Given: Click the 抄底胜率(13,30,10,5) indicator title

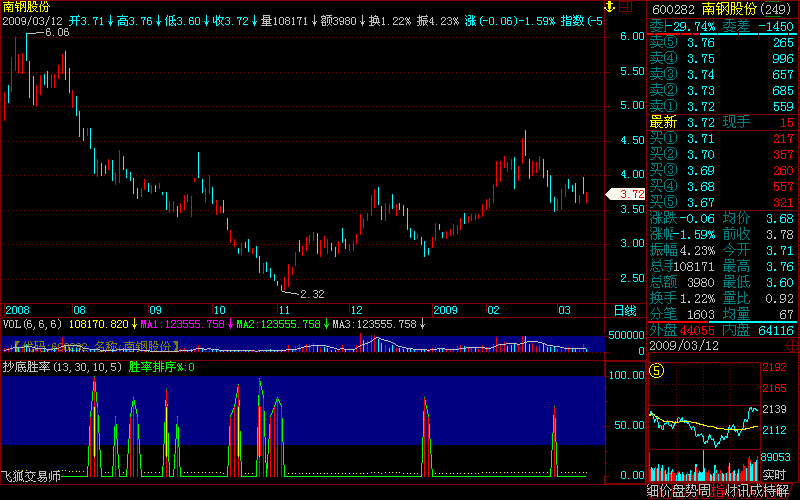Looking at the screenshot, I should coord(62,367).
